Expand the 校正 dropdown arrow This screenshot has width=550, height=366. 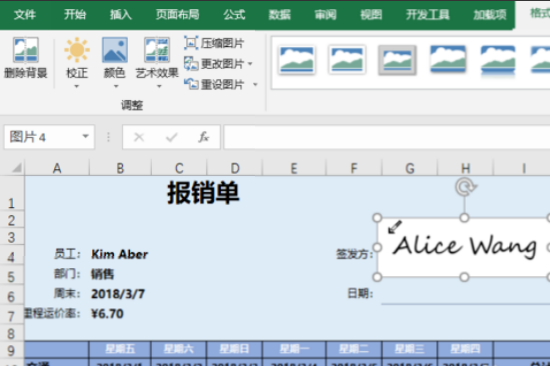pyautogui.click(x=76, y=86)
